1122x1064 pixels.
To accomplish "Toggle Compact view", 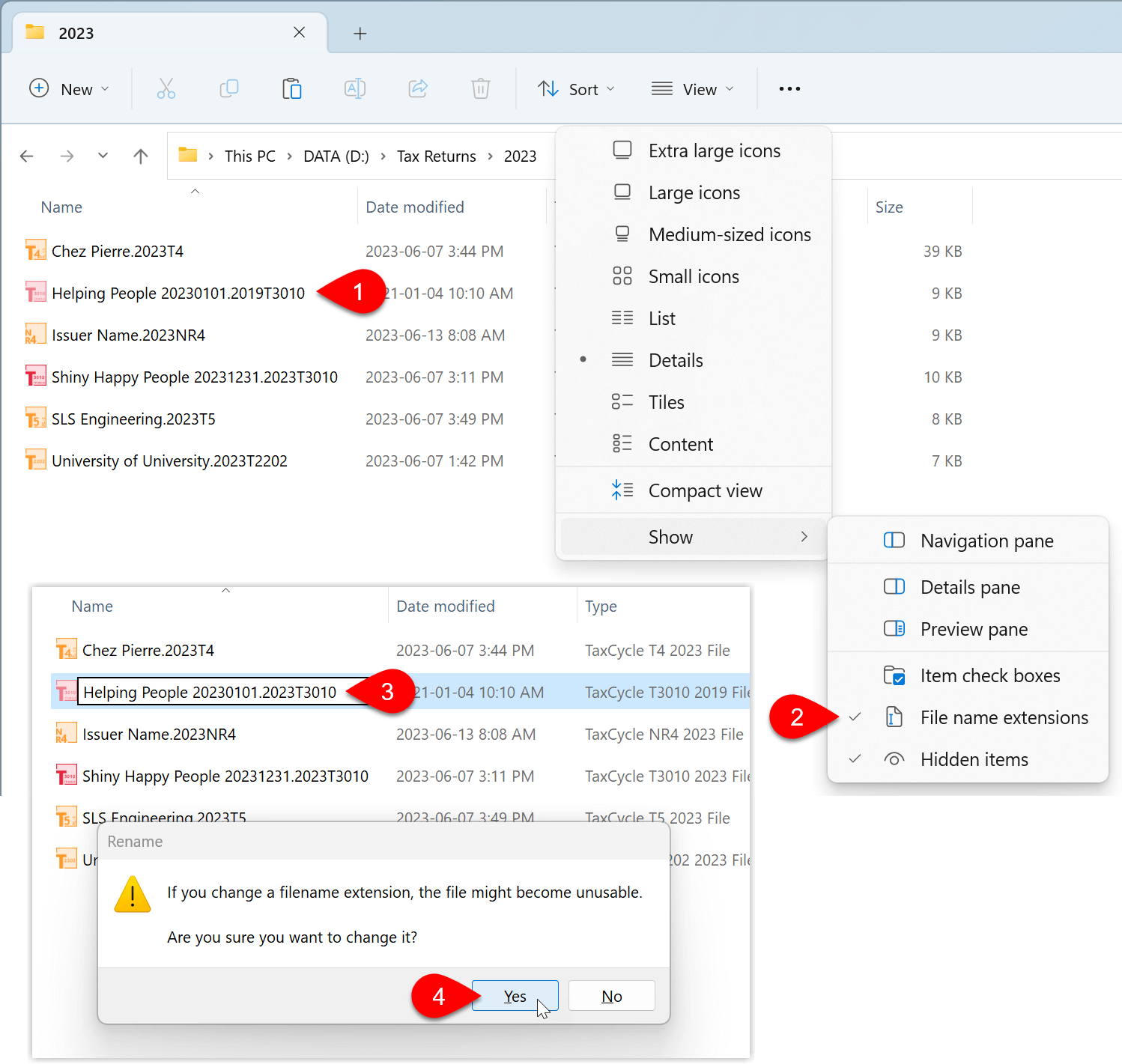I will tap(694, 490).
